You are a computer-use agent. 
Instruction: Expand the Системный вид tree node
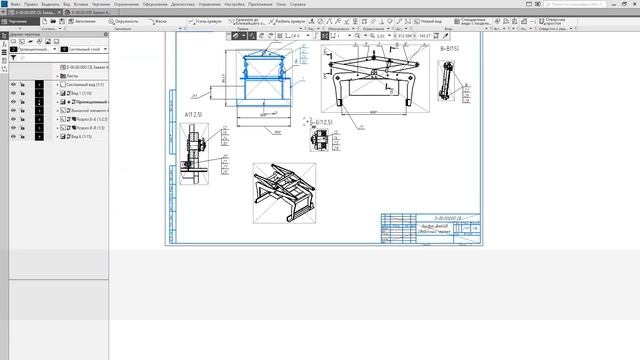58,84
